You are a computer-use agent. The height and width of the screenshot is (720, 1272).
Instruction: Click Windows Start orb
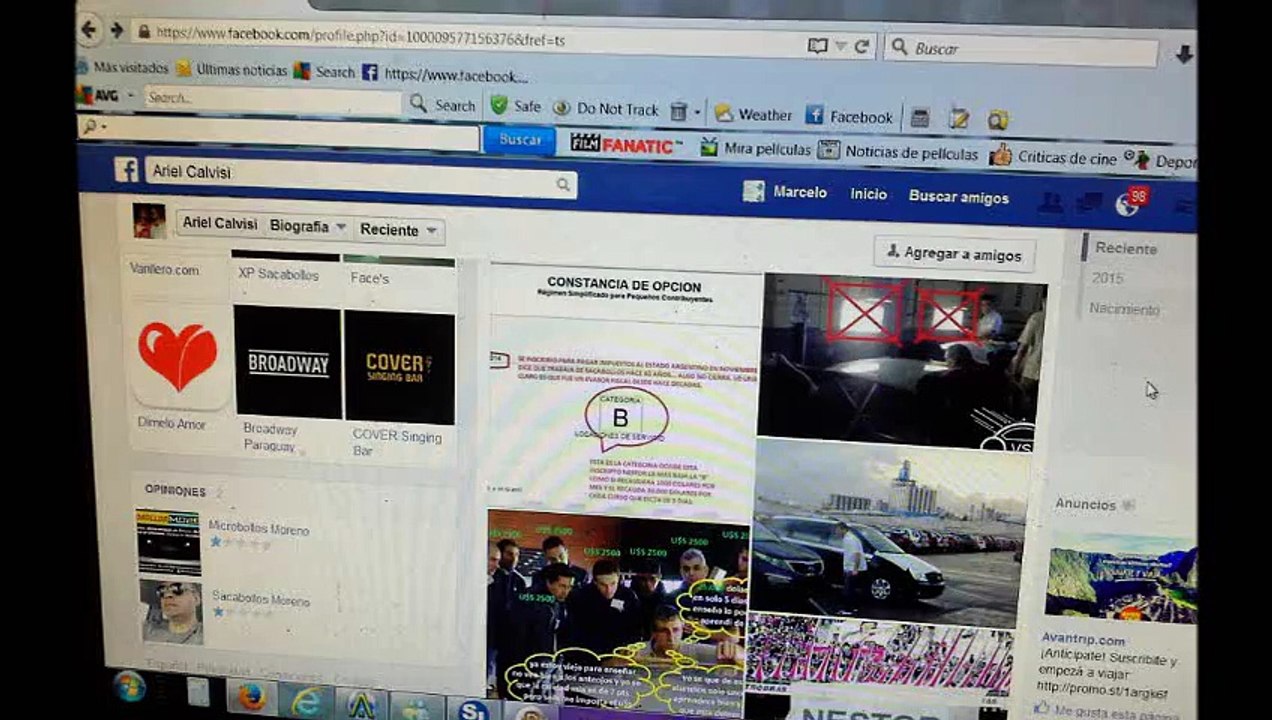tap(129, 687)
